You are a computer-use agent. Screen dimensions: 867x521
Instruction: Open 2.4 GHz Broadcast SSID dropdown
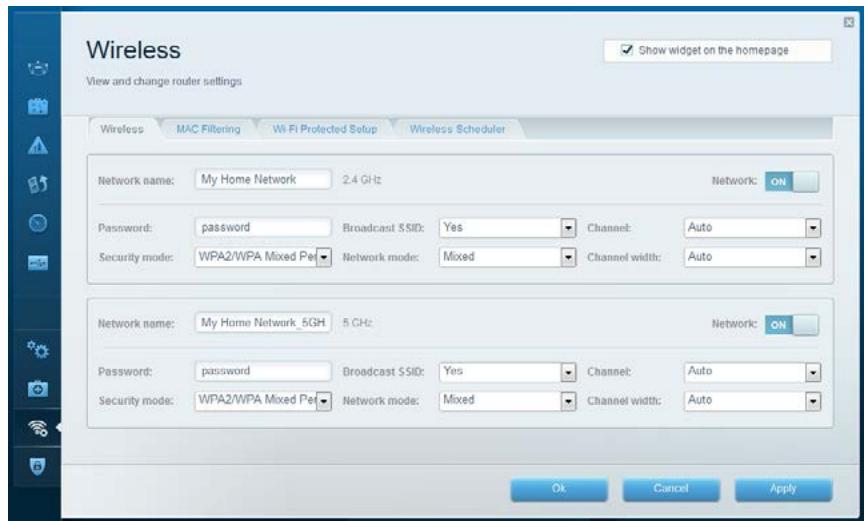coord(508,227)
